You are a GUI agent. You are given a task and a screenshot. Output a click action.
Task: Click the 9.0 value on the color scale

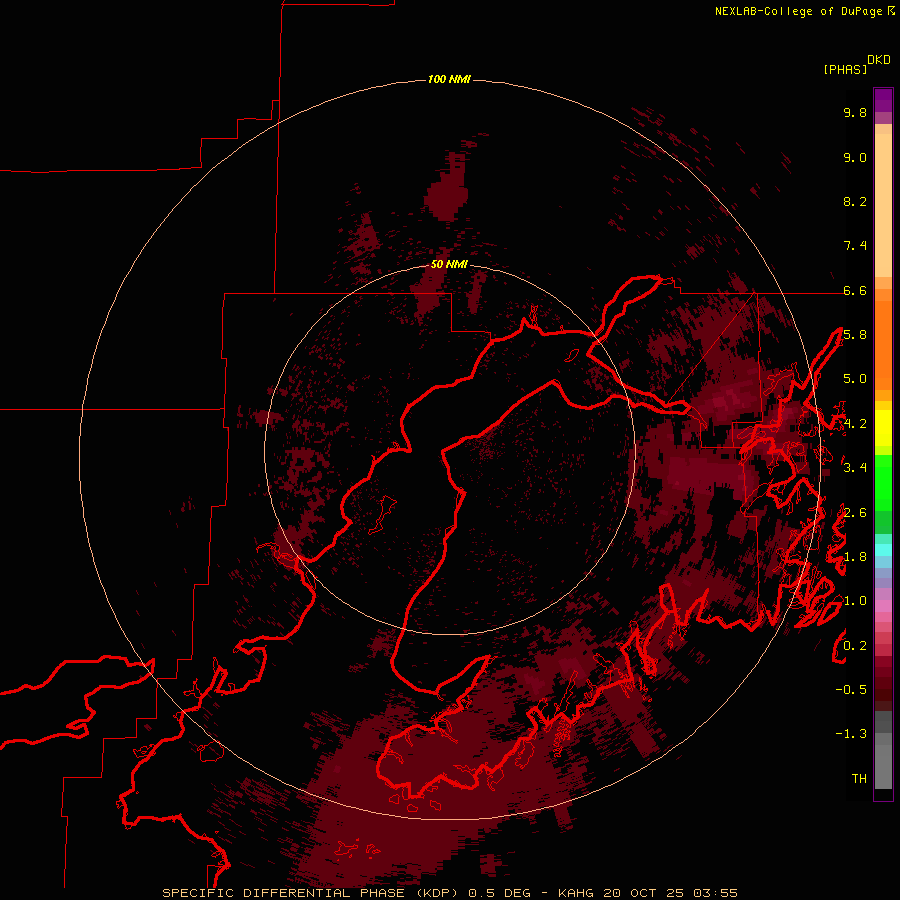point(855,157)
